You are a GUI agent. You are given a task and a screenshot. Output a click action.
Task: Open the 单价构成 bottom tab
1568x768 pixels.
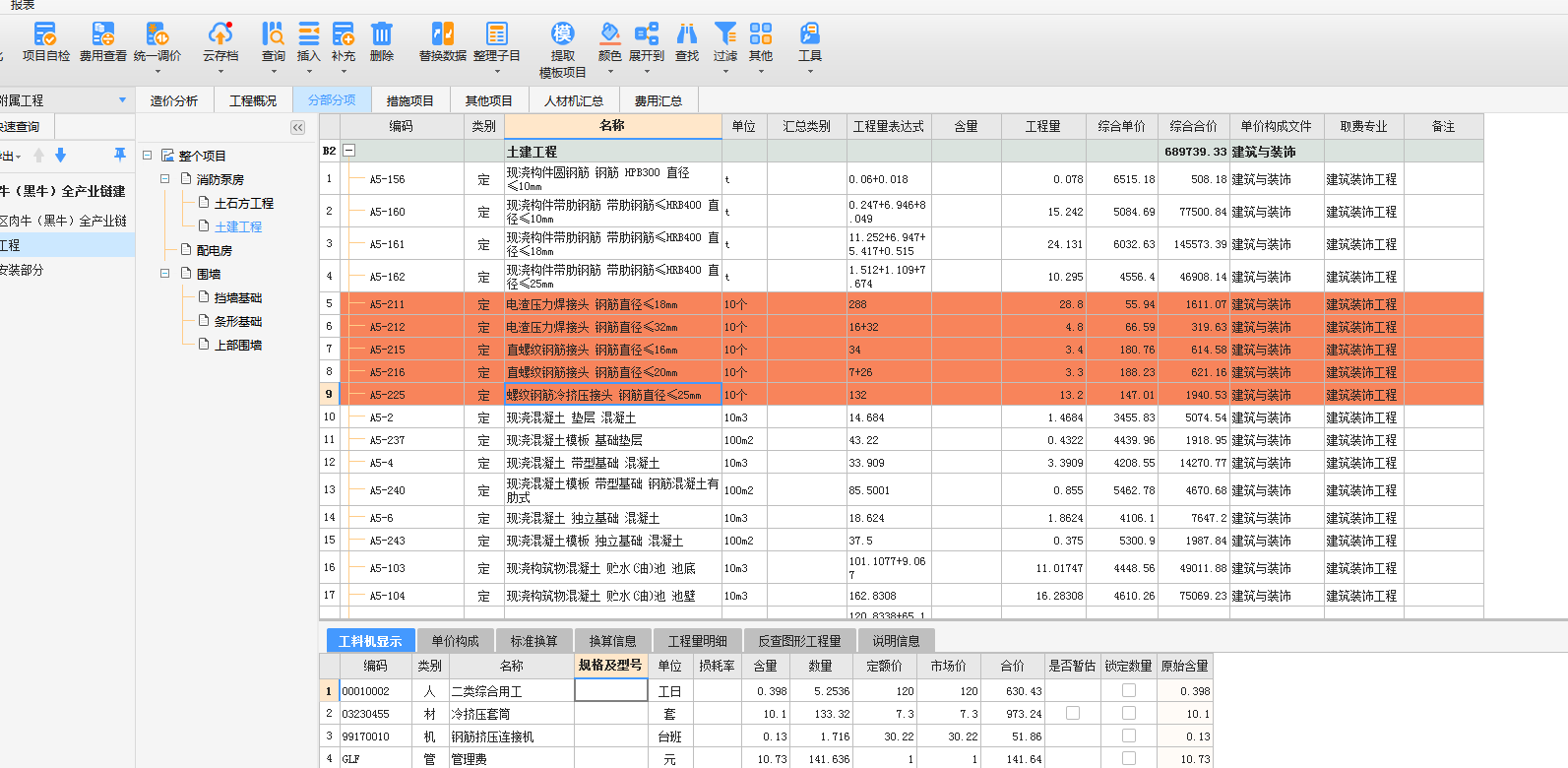[x=455, y=641]
